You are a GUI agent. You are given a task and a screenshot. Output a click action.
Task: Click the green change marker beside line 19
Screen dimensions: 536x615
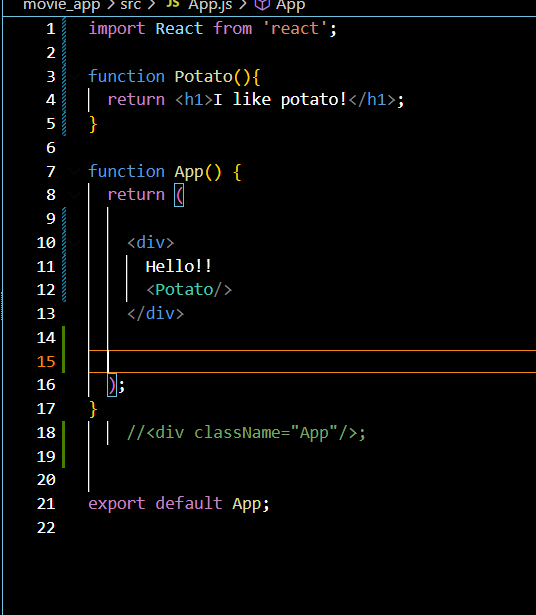(64, 456)
